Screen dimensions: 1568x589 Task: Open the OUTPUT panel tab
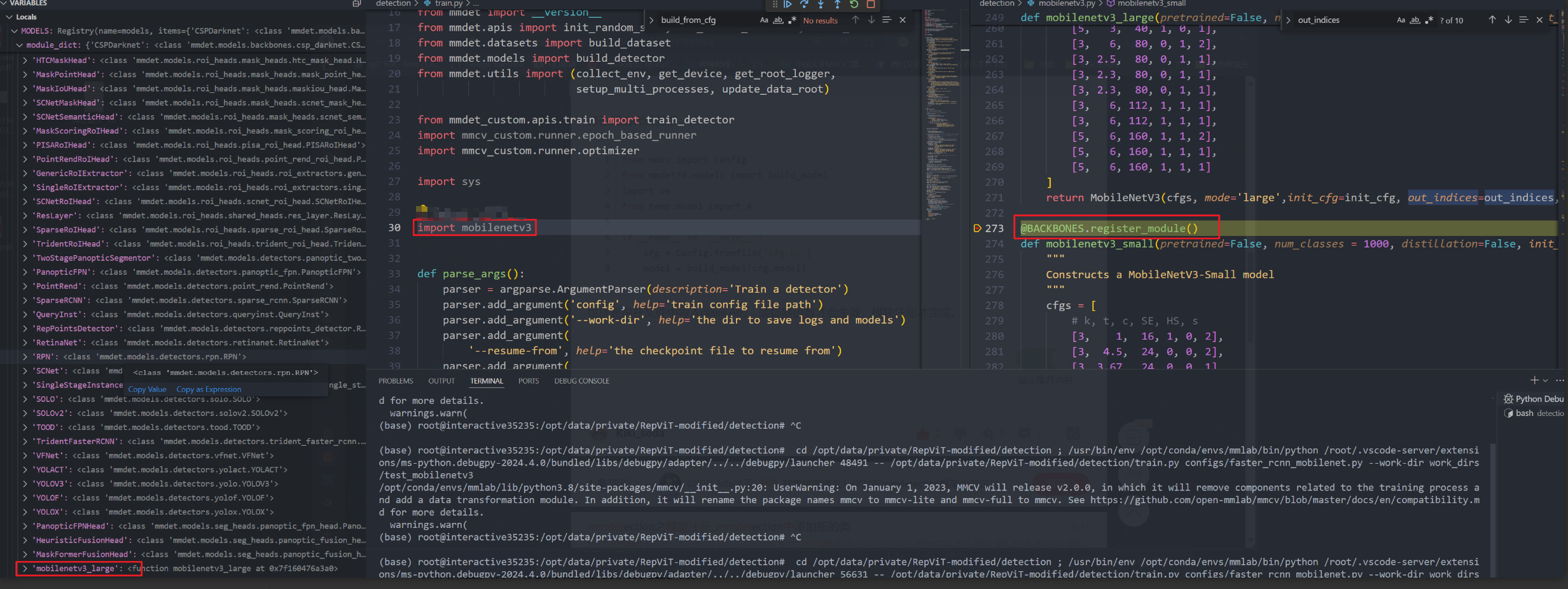[441, 381]
